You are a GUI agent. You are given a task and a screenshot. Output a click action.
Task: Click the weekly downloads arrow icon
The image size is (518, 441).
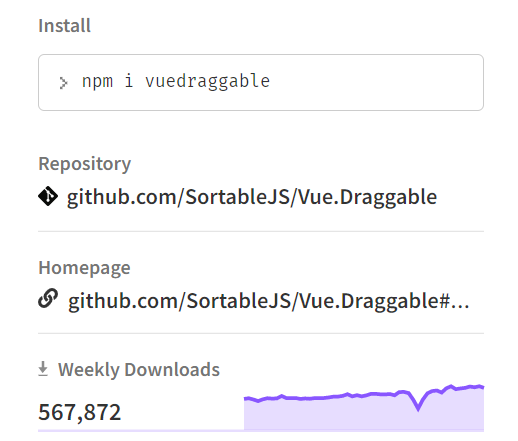pyautogui.click(x=43, y=369)
